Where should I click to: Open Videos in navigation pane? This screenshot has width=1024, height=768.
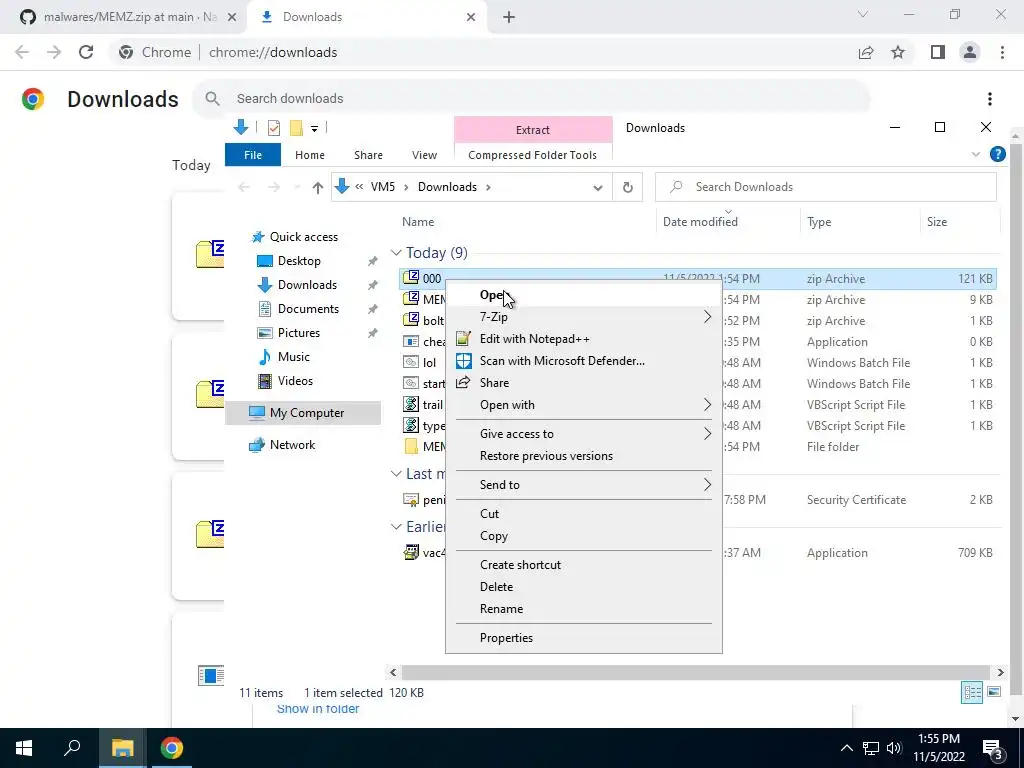click(x=295, y=381)
